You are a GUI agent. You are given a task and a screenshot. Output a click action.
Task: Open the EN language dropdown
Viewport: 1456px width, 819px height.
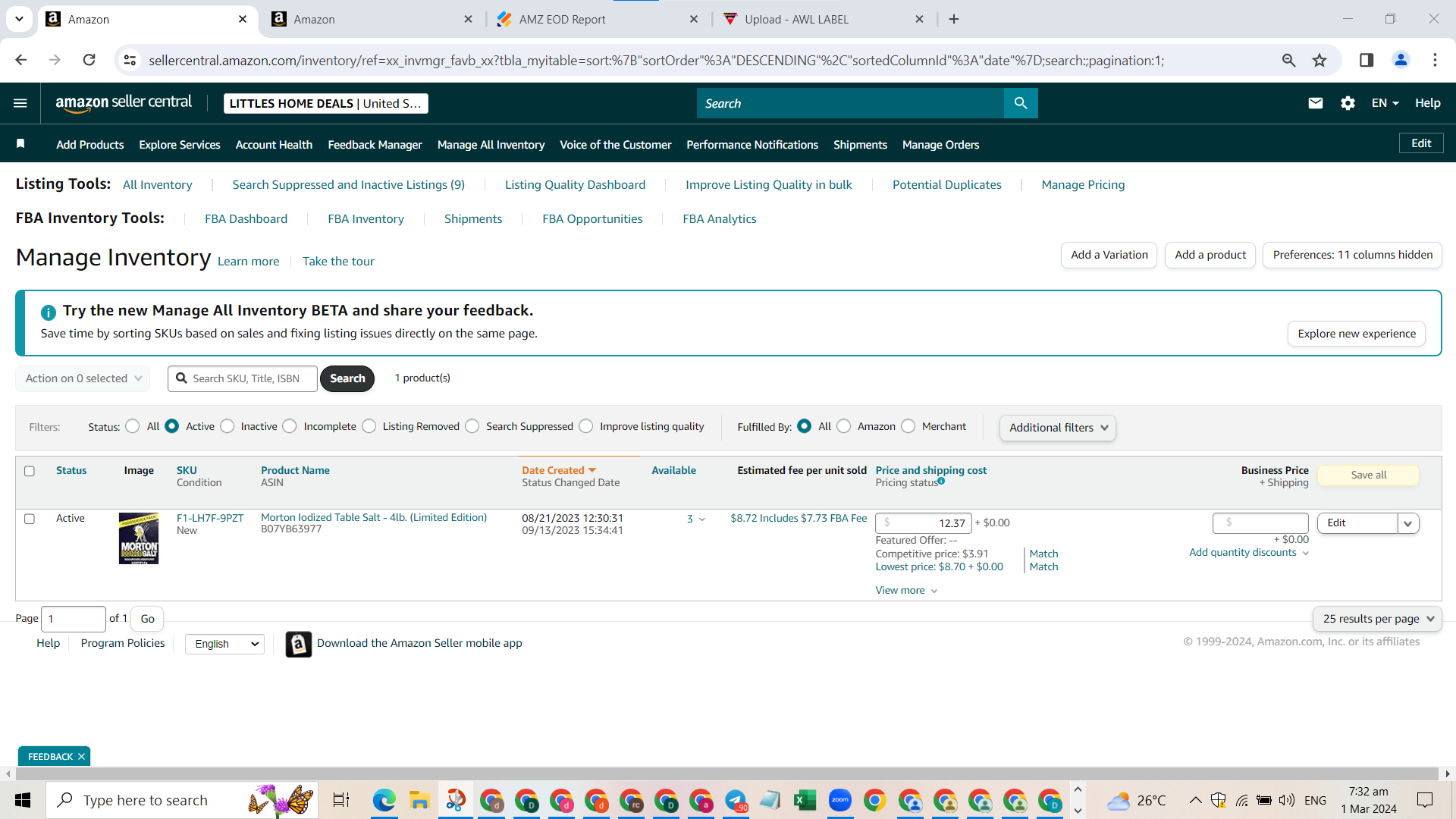coord(1385,103)
